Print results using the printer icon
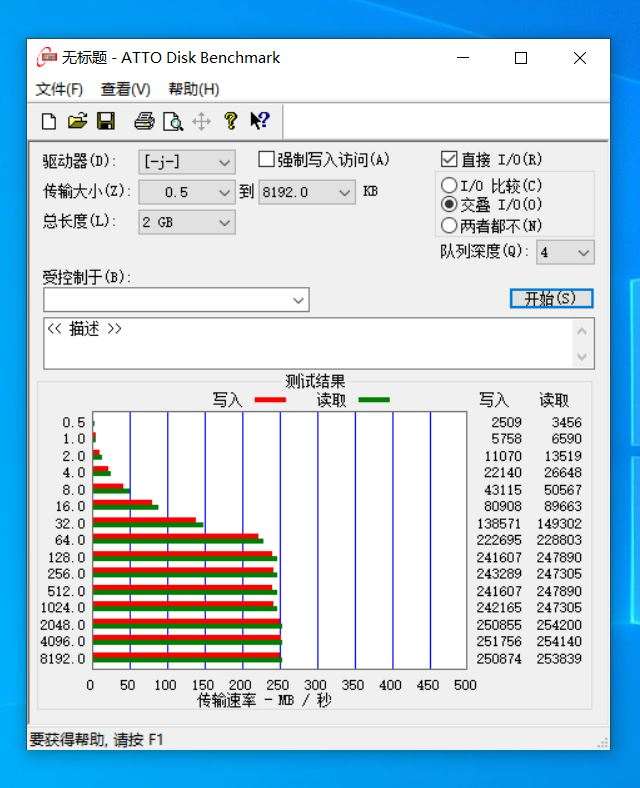The height and width of the screenshot is (788, 640). click(x=144, y=122)
